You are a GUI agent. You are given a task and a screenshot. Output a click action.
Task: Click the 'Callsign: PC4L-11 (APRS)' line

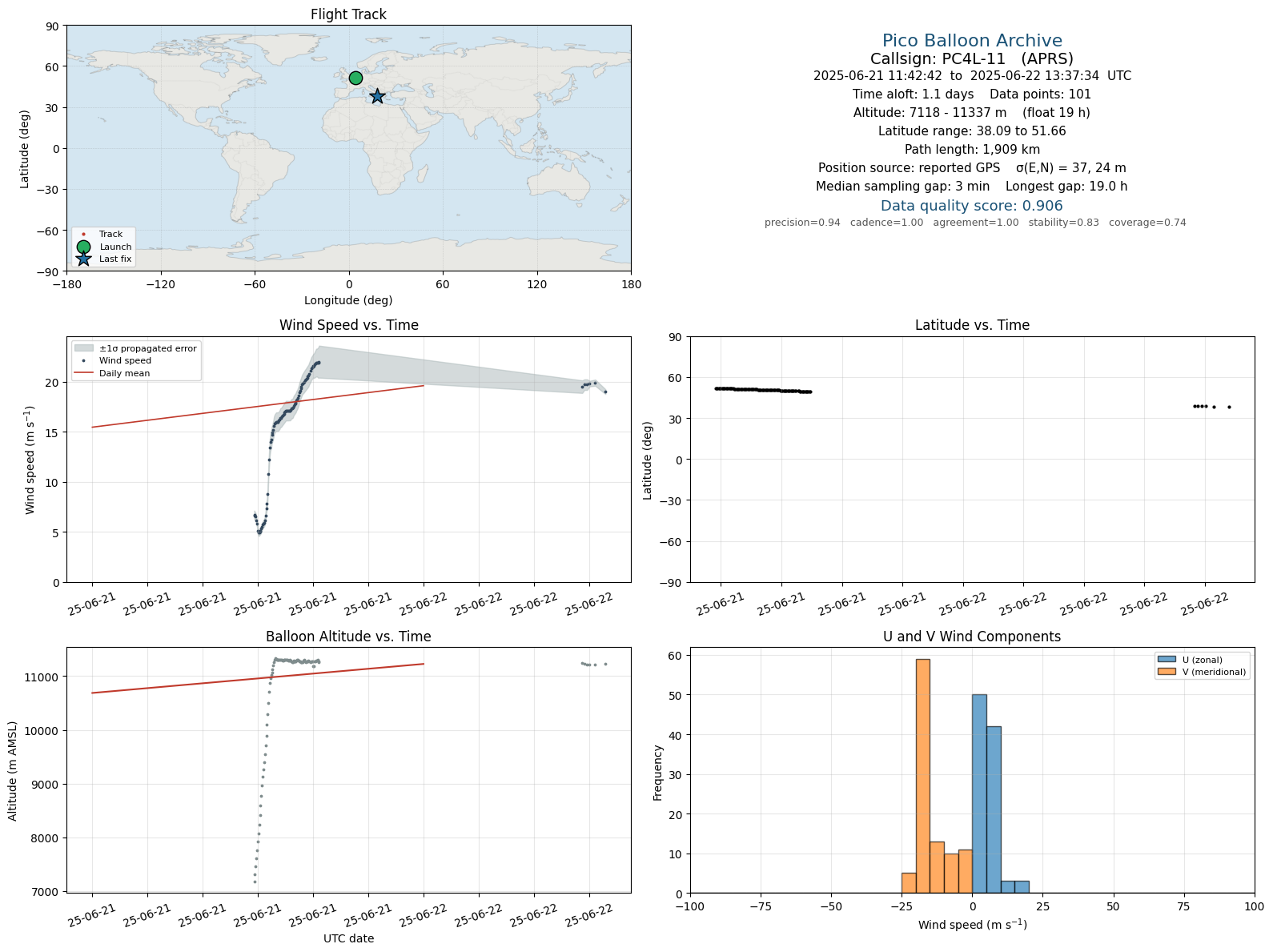(972, 58)
